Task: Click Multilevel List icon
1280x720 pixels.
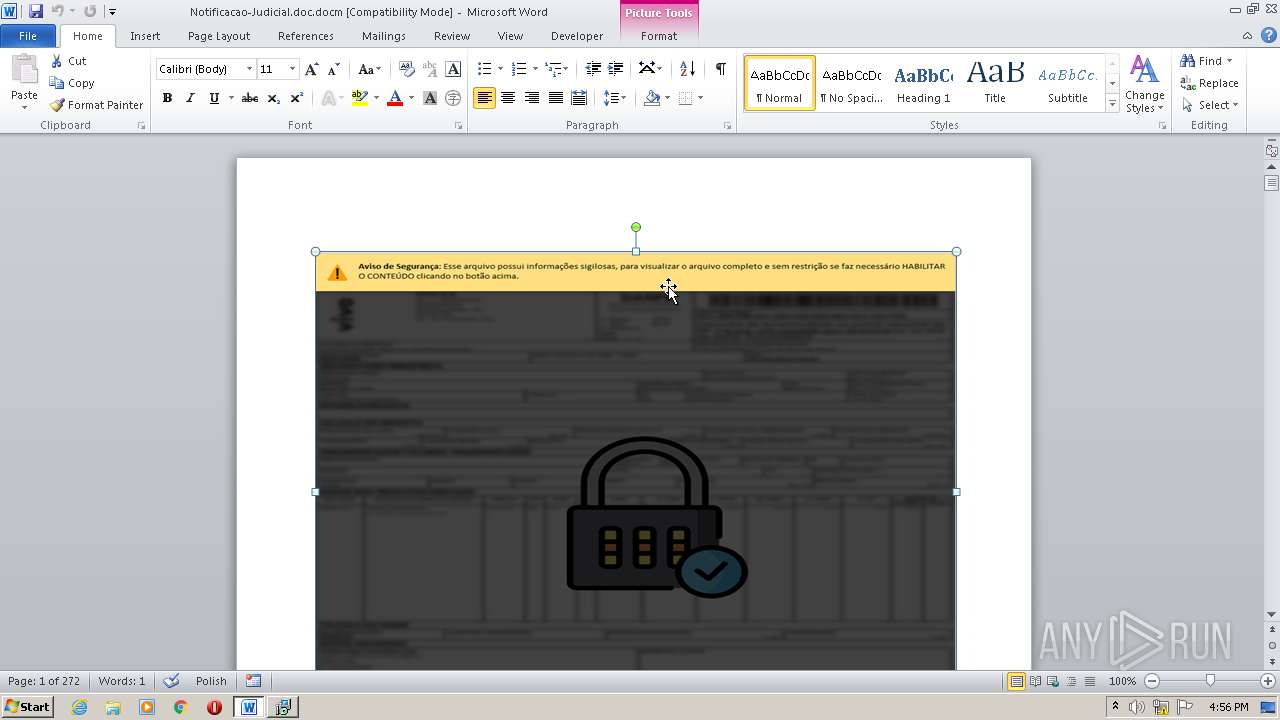Action: pos(553,69)
